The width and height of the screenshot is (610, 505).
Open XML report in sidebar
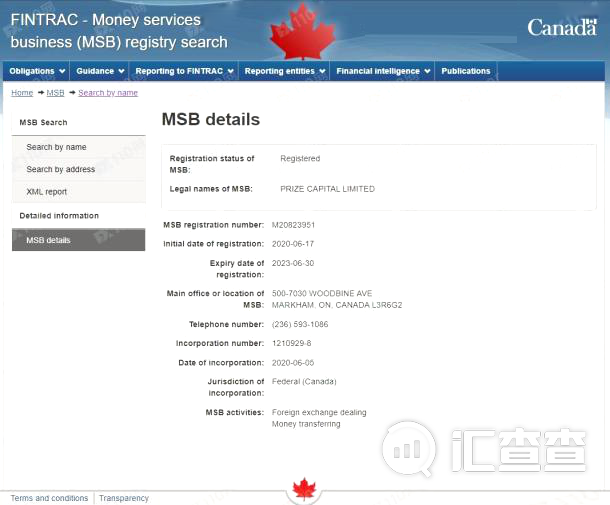(79, 192)
